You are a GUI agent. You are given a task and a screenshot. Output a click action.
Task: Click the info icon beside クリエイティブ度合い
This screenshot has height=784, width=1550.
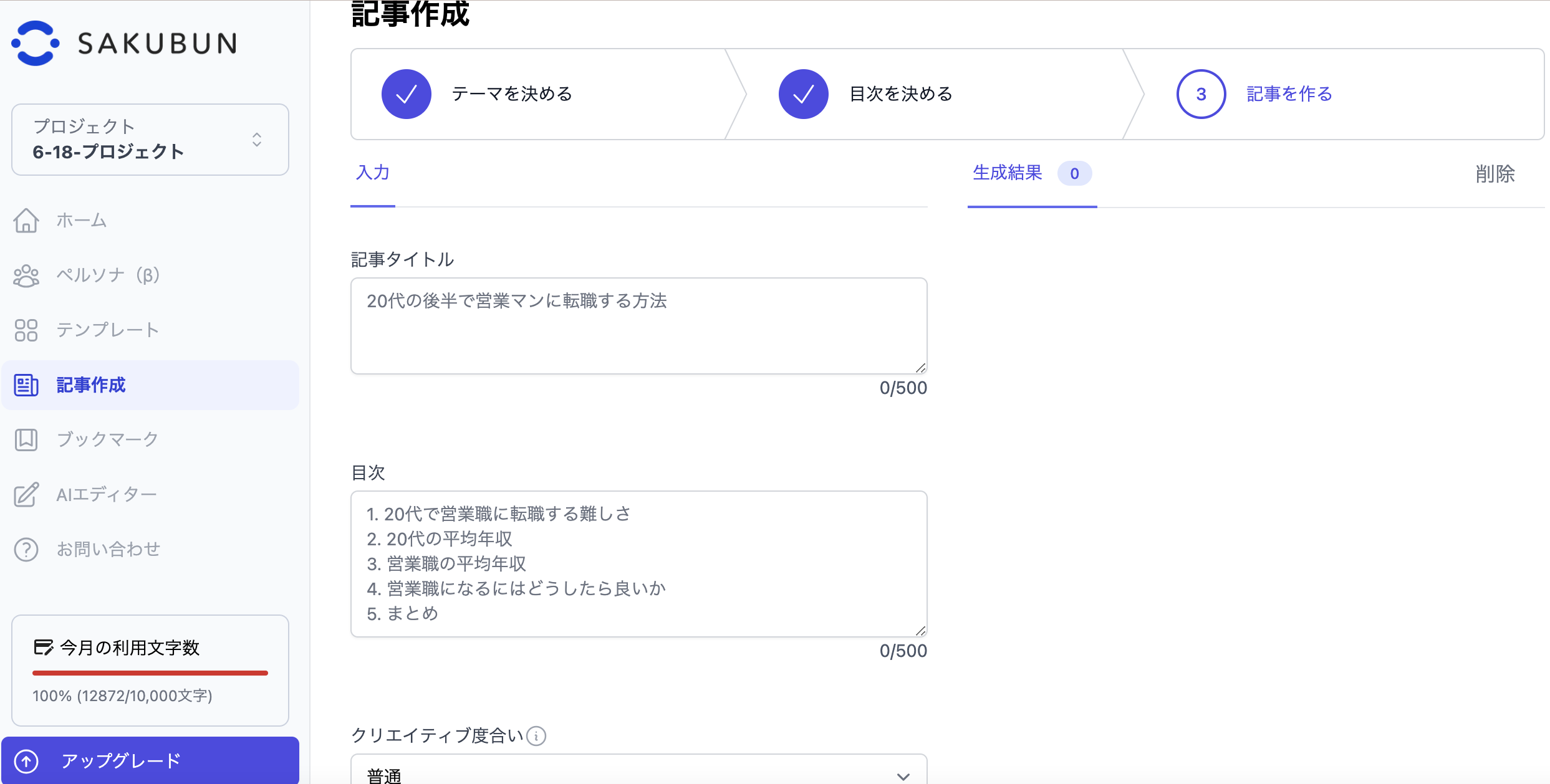(x=536, y=736)
